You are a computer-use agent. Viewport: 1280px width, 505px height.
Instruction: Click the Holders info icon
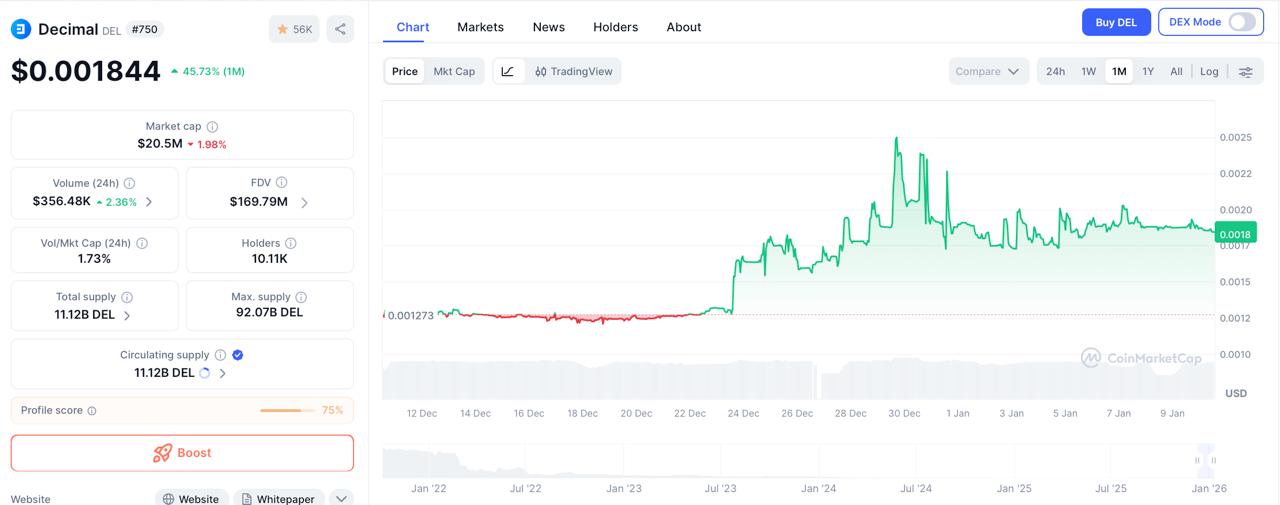290,243
